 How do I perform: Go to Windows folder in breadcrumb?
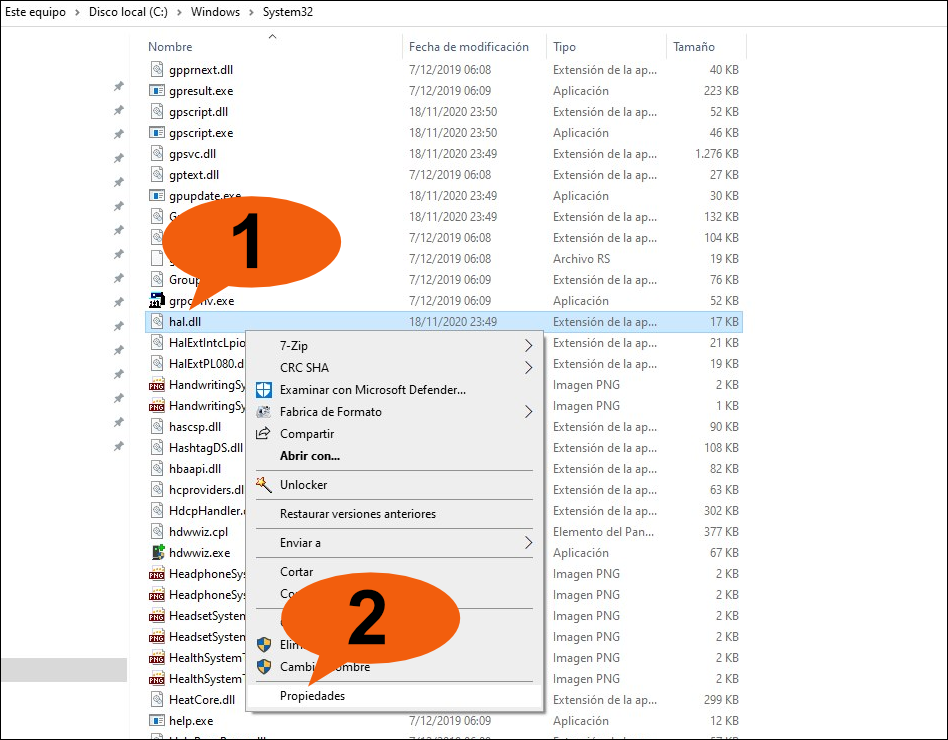coord(215,12)
